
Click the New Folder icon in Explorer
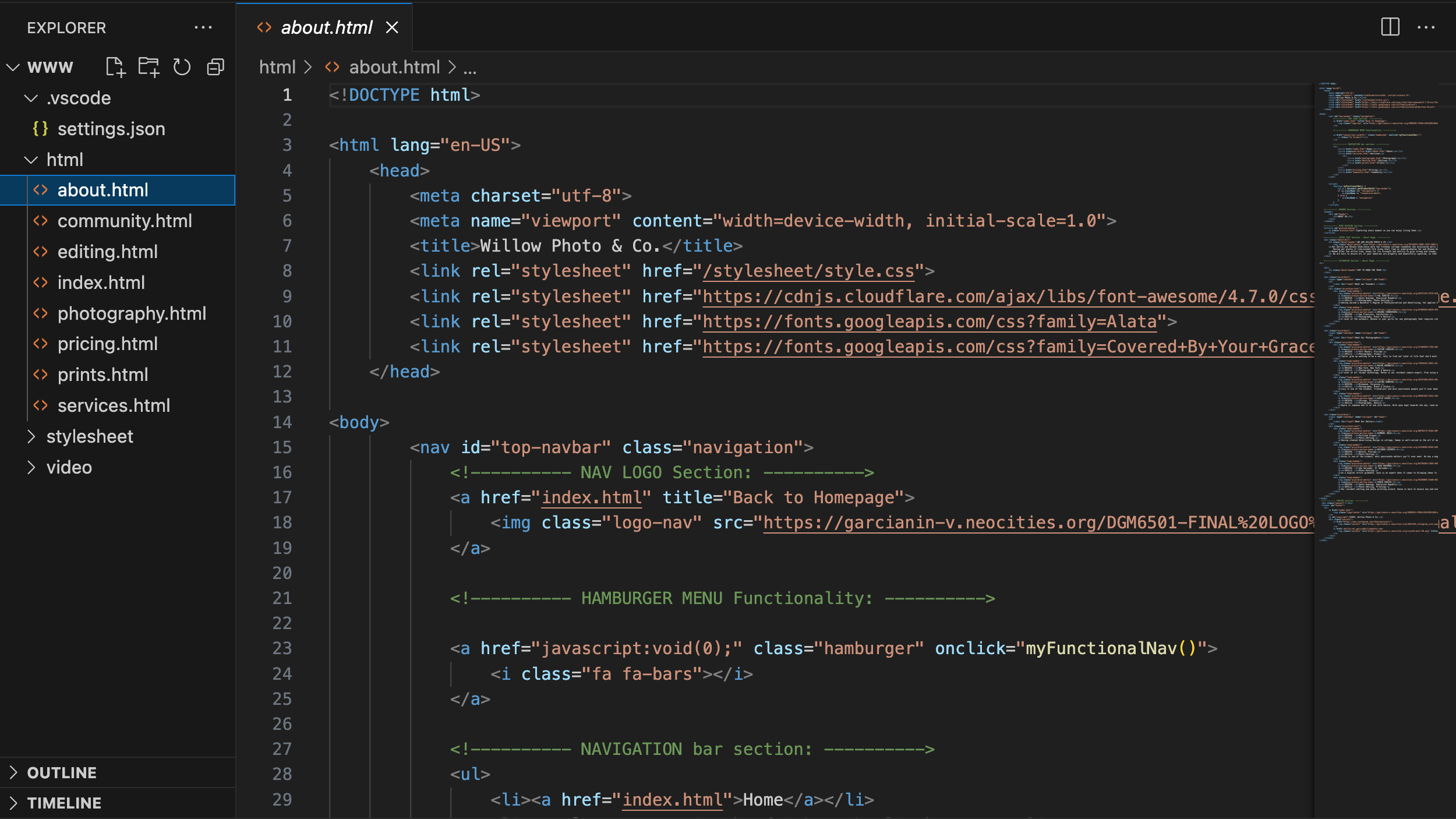pos(149,67)
